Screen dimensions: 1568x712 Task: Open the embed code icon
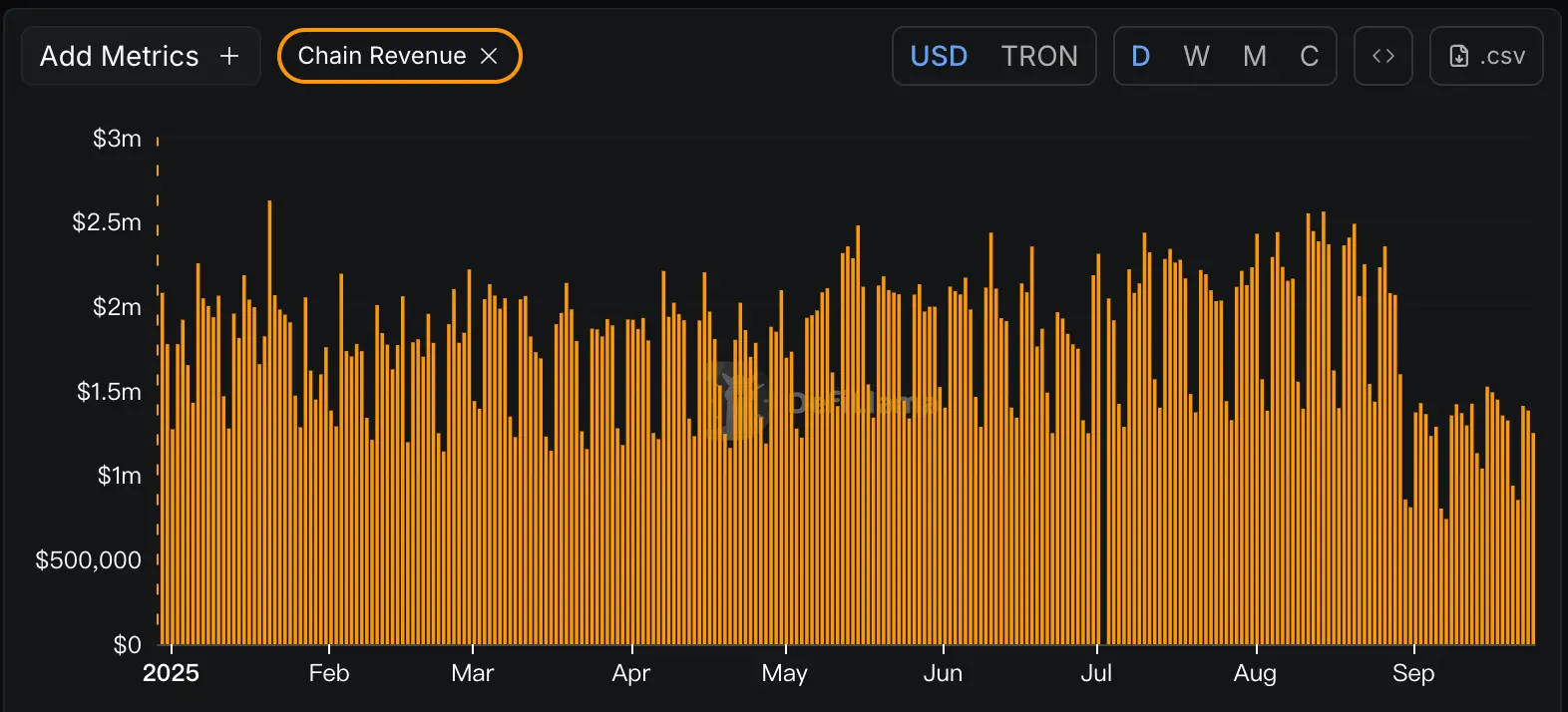(x=1383, y=56)
